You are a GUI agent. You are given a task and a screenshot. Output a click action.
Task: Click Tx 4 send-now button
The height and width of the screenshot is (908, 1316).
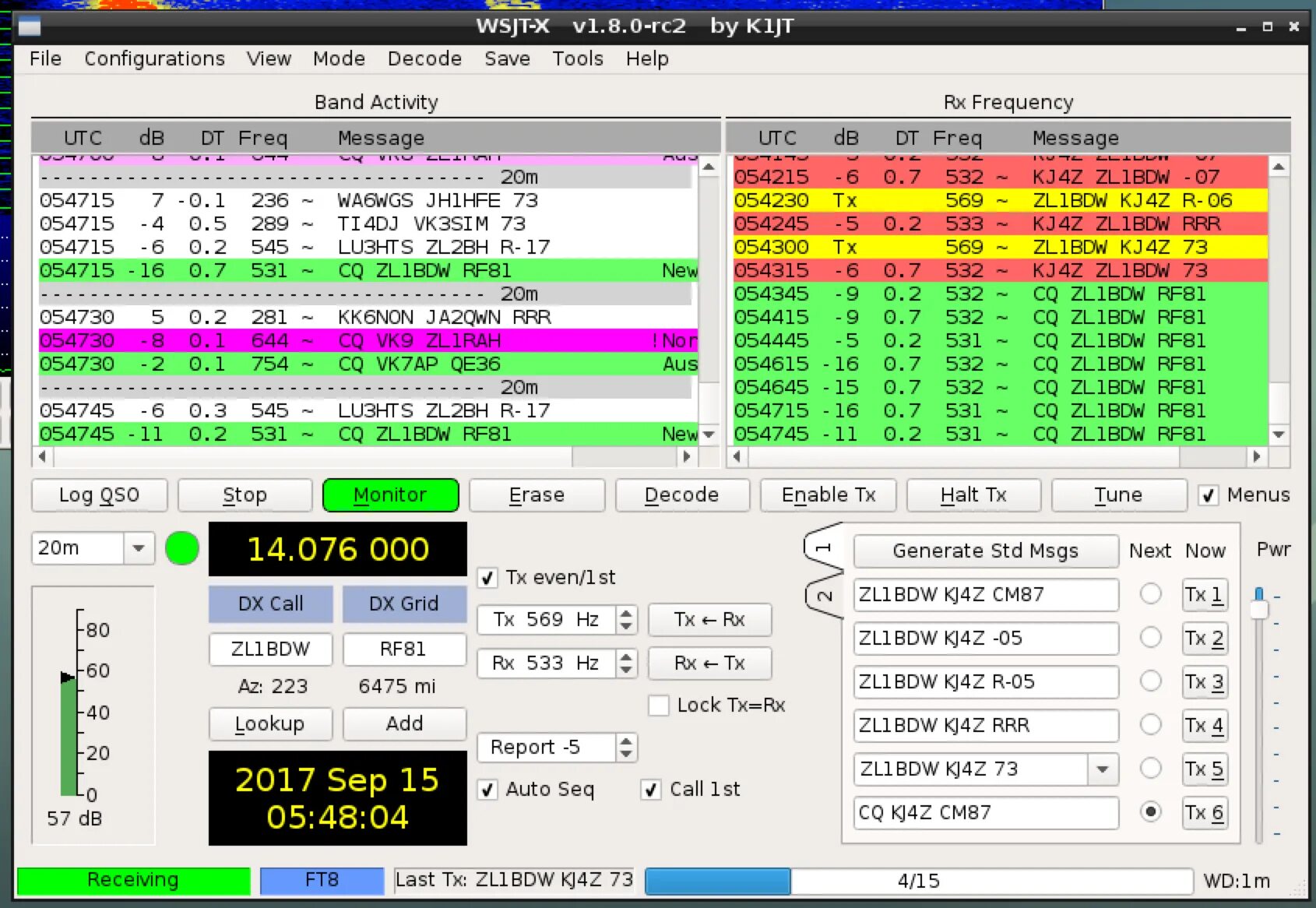(1204, 726)
